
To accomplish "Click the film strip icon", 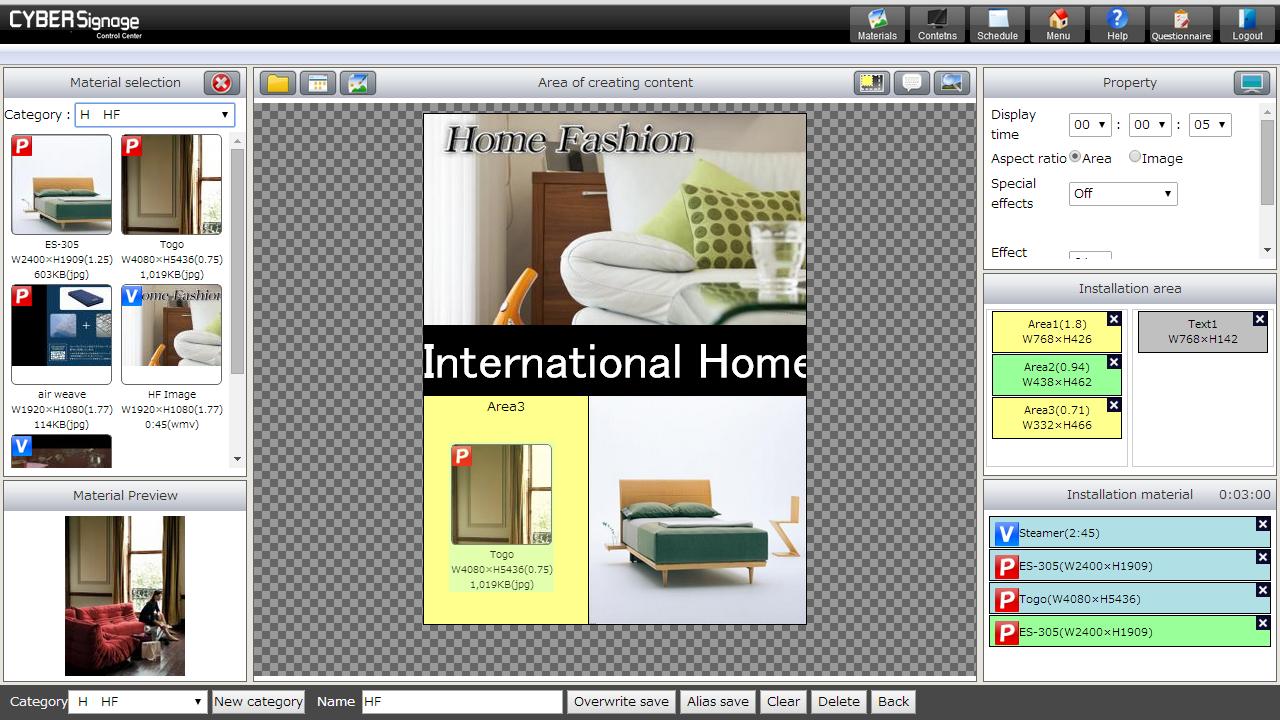I will (x=872, y=83).
